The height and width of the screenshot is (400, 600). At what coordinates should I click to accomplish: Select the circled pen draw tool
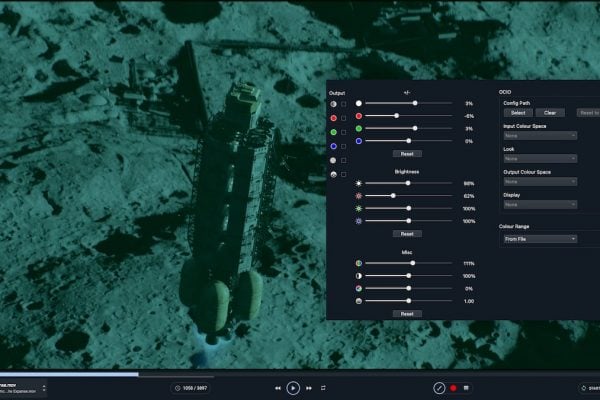click(x=439, y=388)
